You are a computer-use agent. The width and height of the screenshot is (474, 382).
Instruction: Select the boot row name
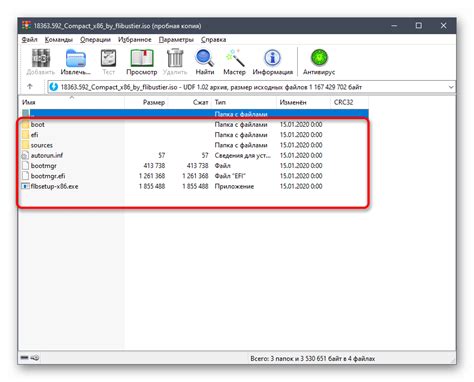pos(38,125)
